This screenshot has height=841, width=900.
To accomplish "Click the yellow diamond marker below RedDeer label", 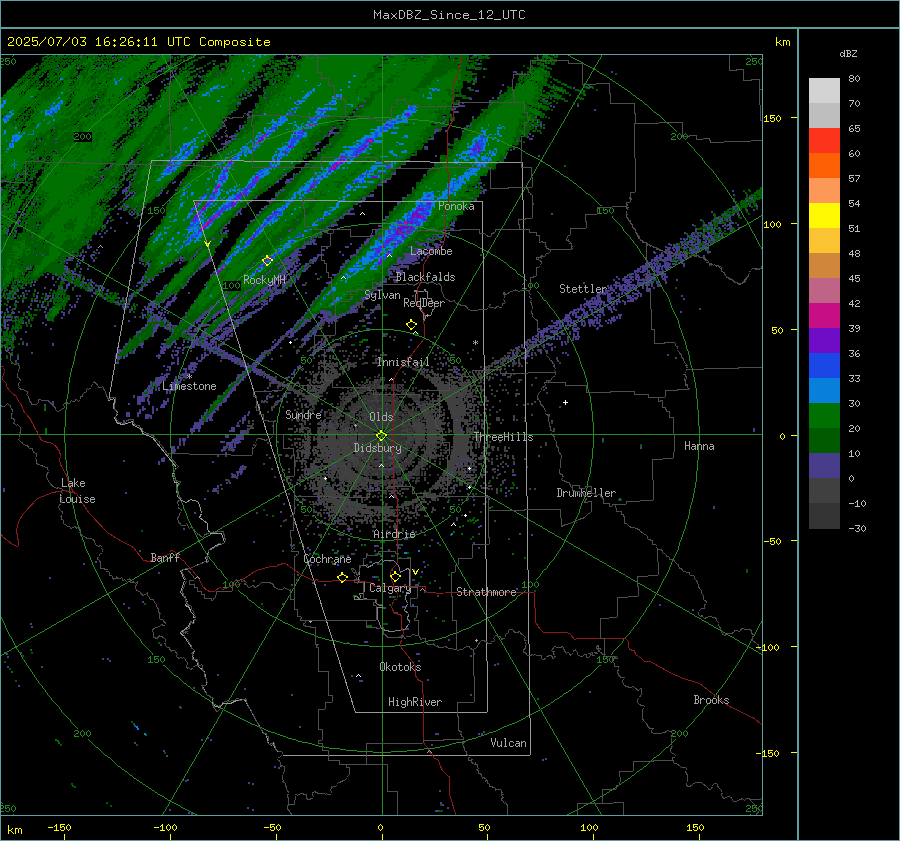I will [x=412, y=325].
